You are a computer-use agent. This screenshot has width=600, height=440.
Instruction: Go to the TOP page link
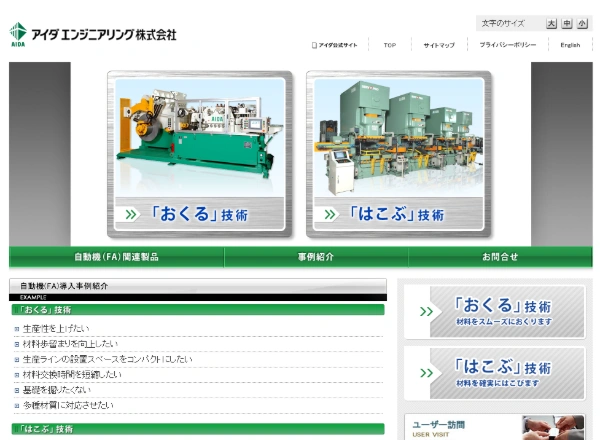pyautogui.click(x=390, y=45)
